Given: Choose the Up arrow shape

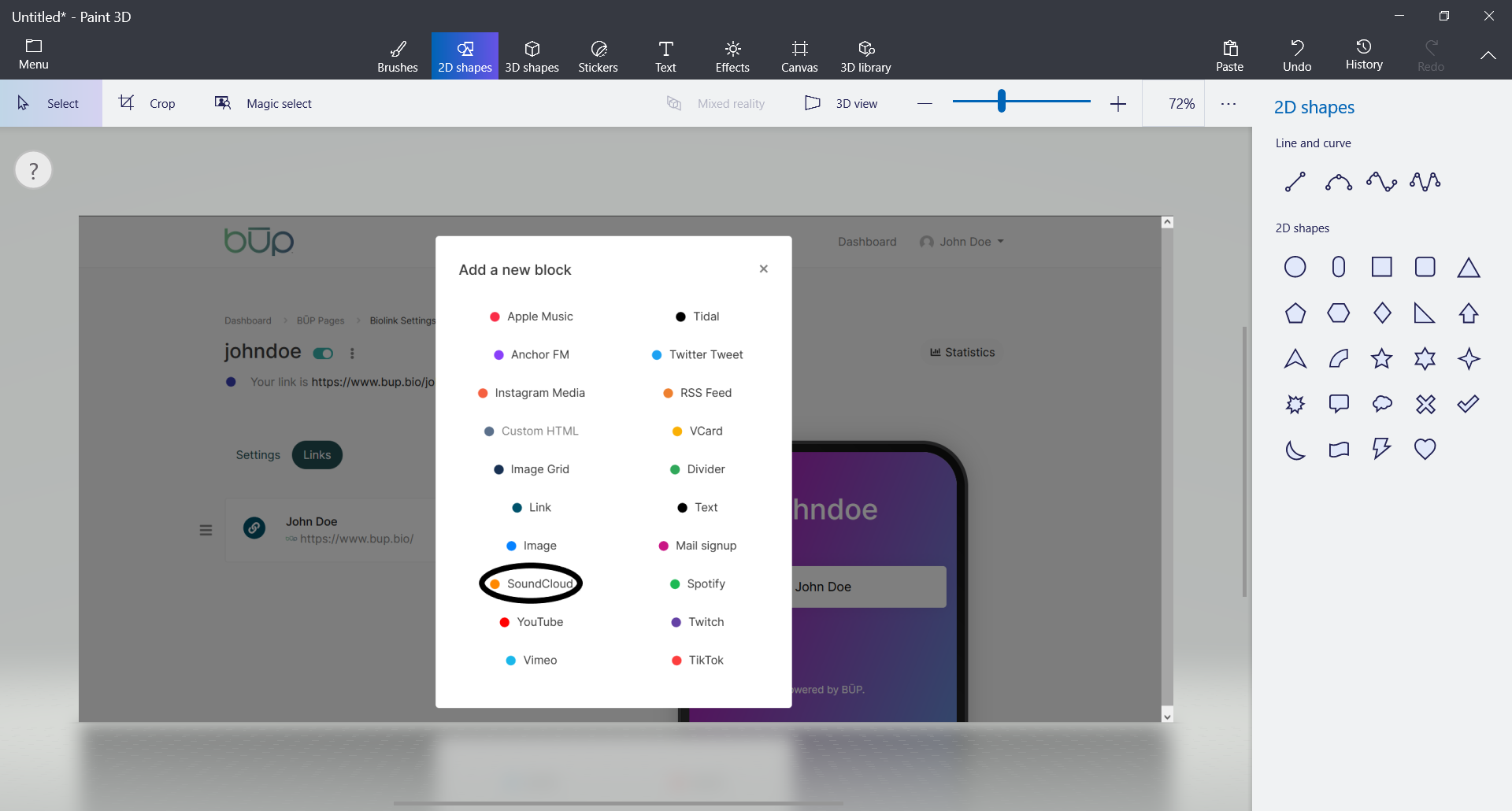Looking at the screenshot, I should pos(1469,313).
